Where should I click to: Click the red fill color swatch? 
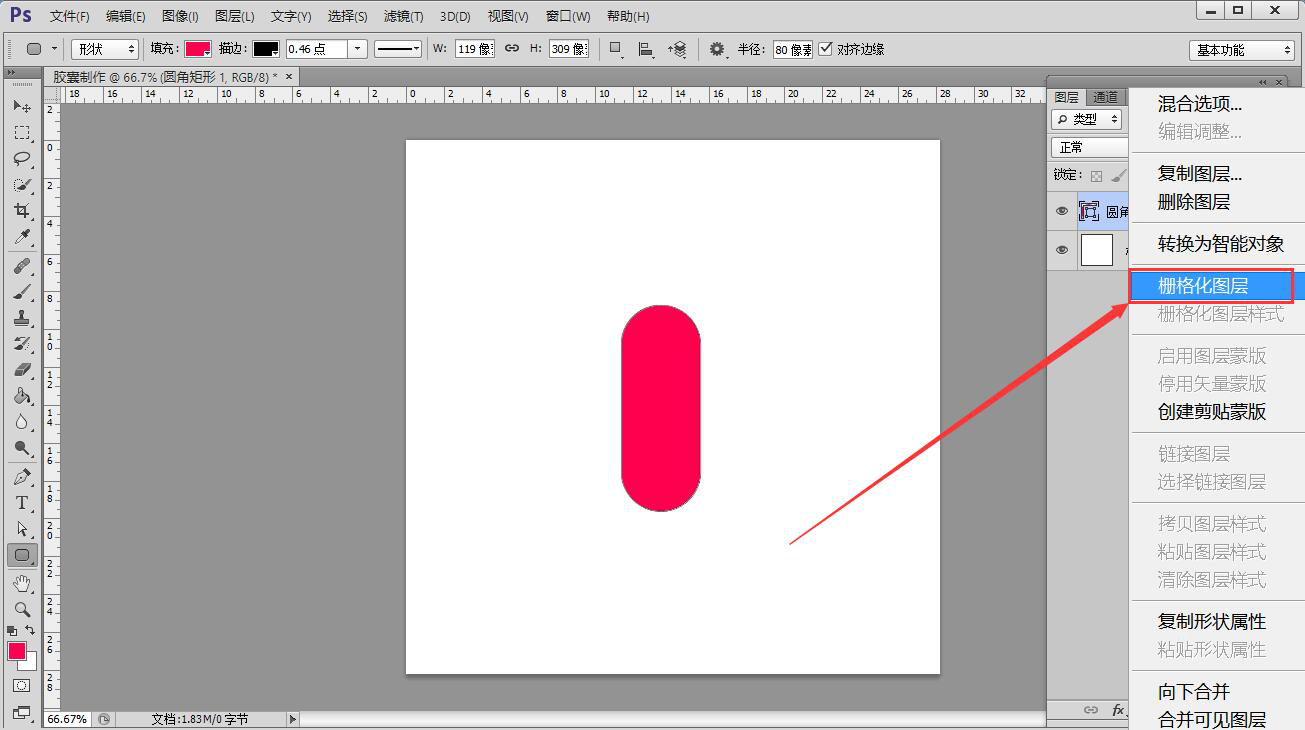point(197,49)
